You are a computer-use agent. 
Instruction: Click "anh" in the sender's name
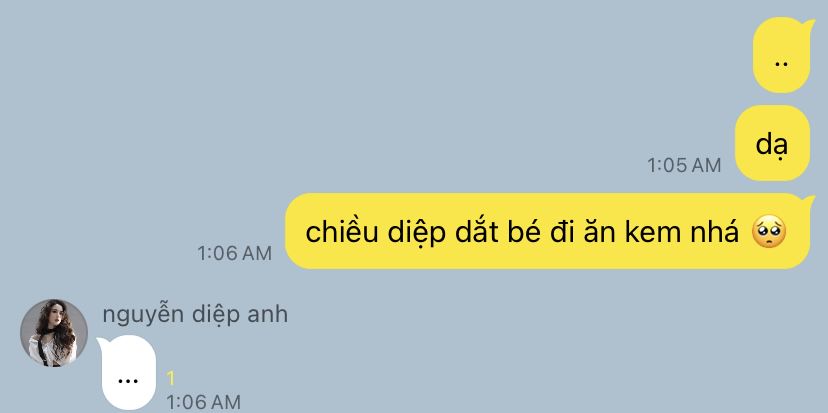point(268,315)
